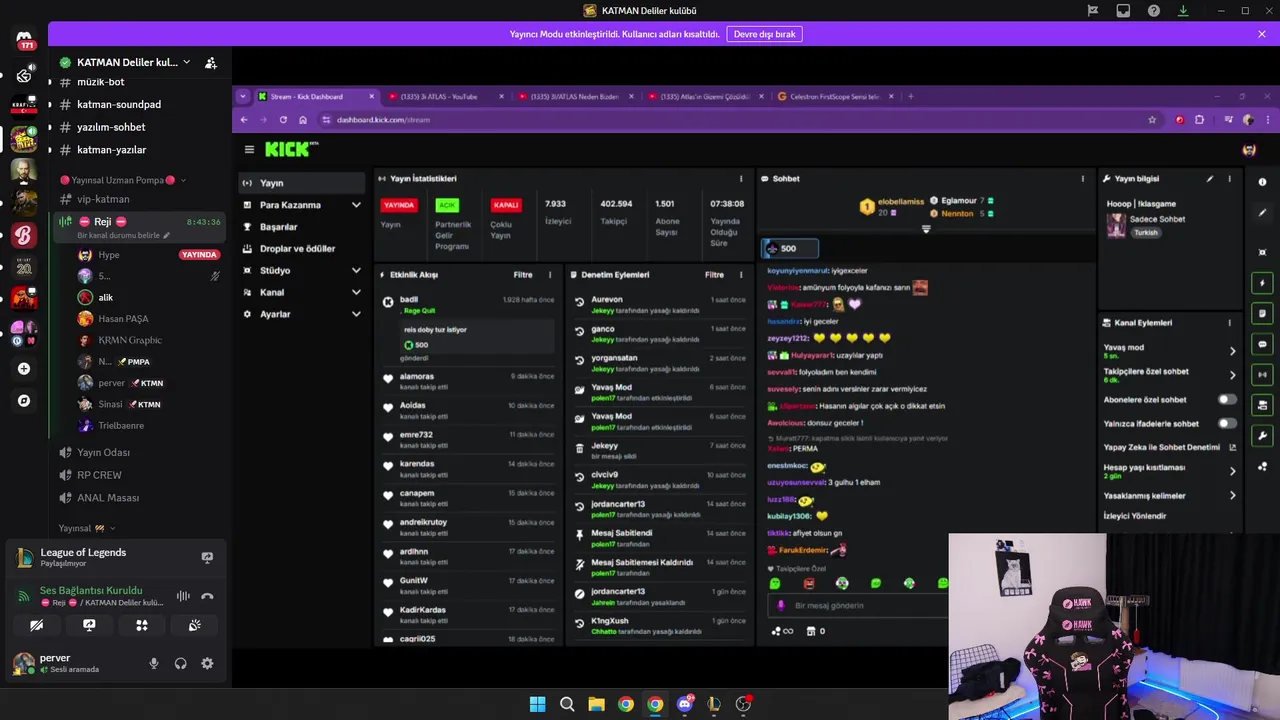
Task: Expand the chat leaderboard down arrow
Action: tap(926, 229)
